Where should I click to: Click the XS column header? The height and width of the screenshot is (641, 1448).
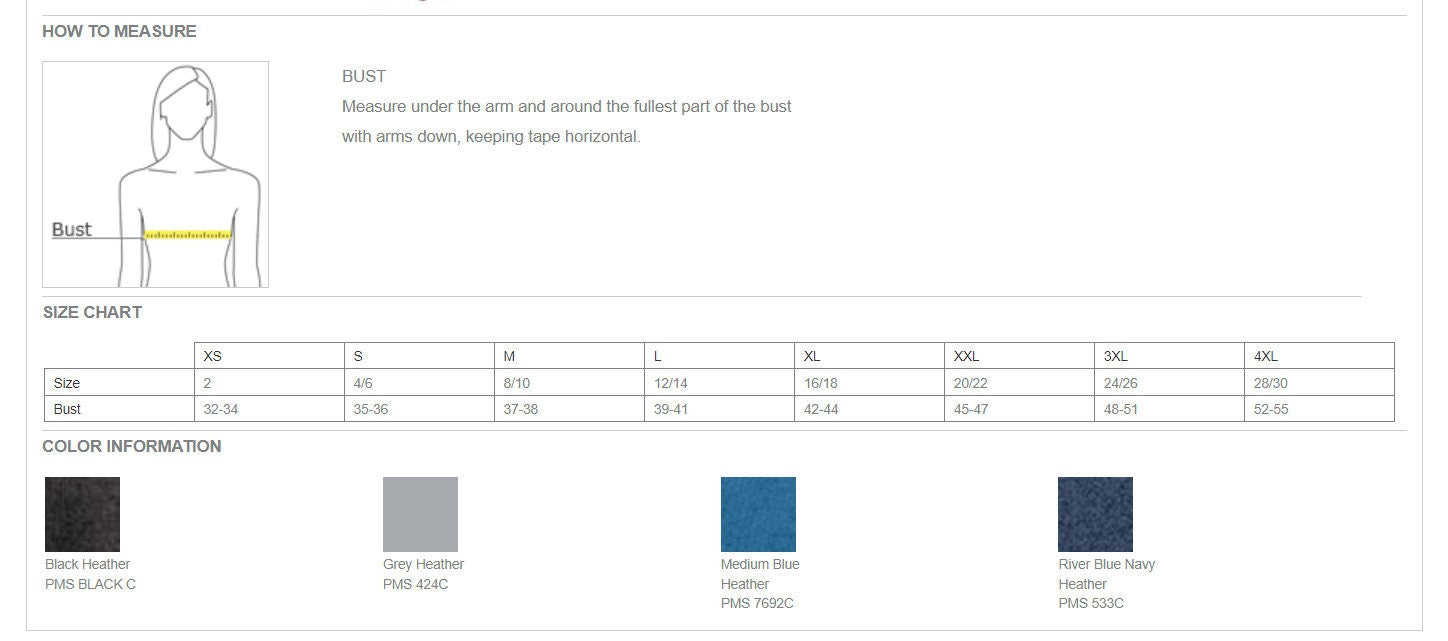pyautogui.click(x=269, y=356)
